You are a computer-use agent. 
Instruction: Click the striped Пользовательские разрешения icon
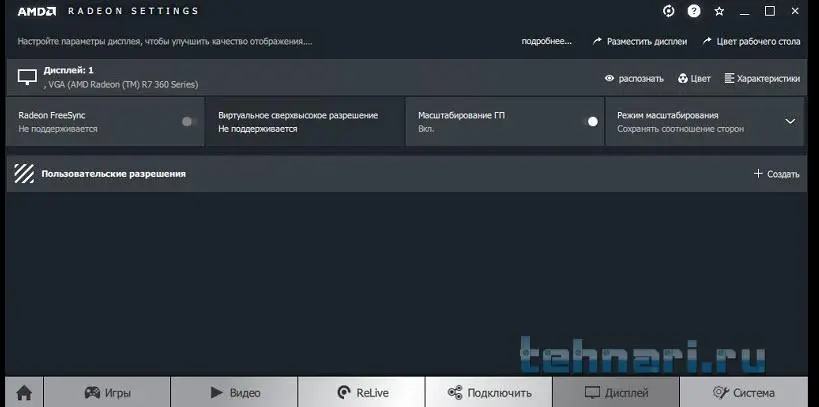[x=24, y=173]
